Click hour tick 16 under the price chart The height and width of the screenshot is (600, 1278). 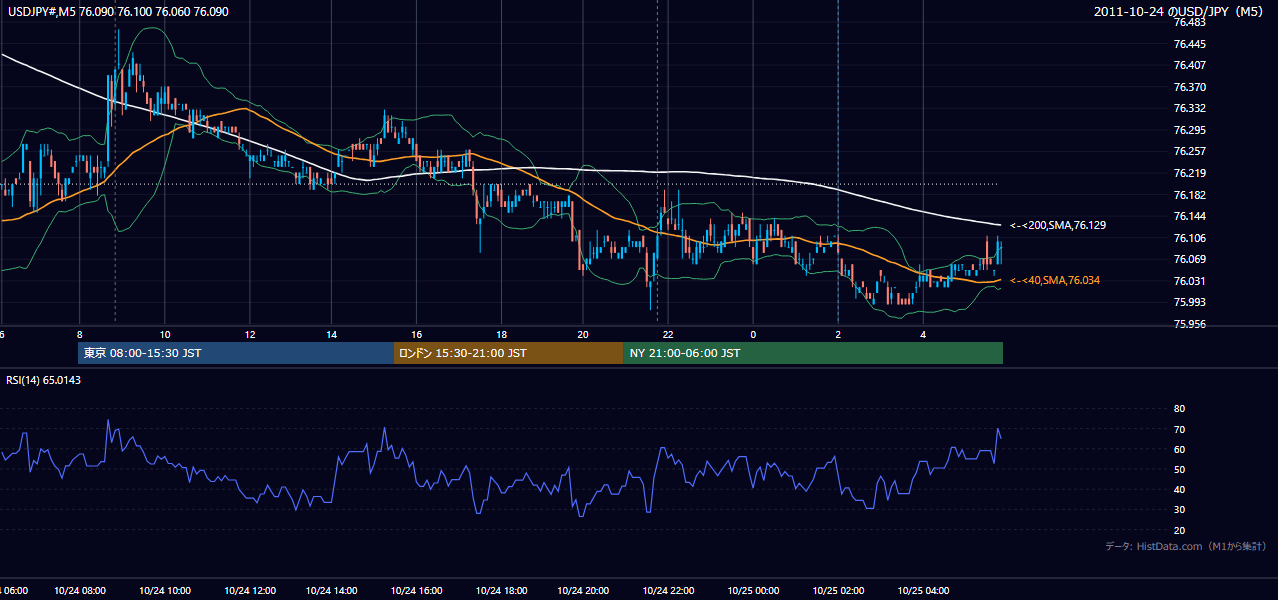416,335
